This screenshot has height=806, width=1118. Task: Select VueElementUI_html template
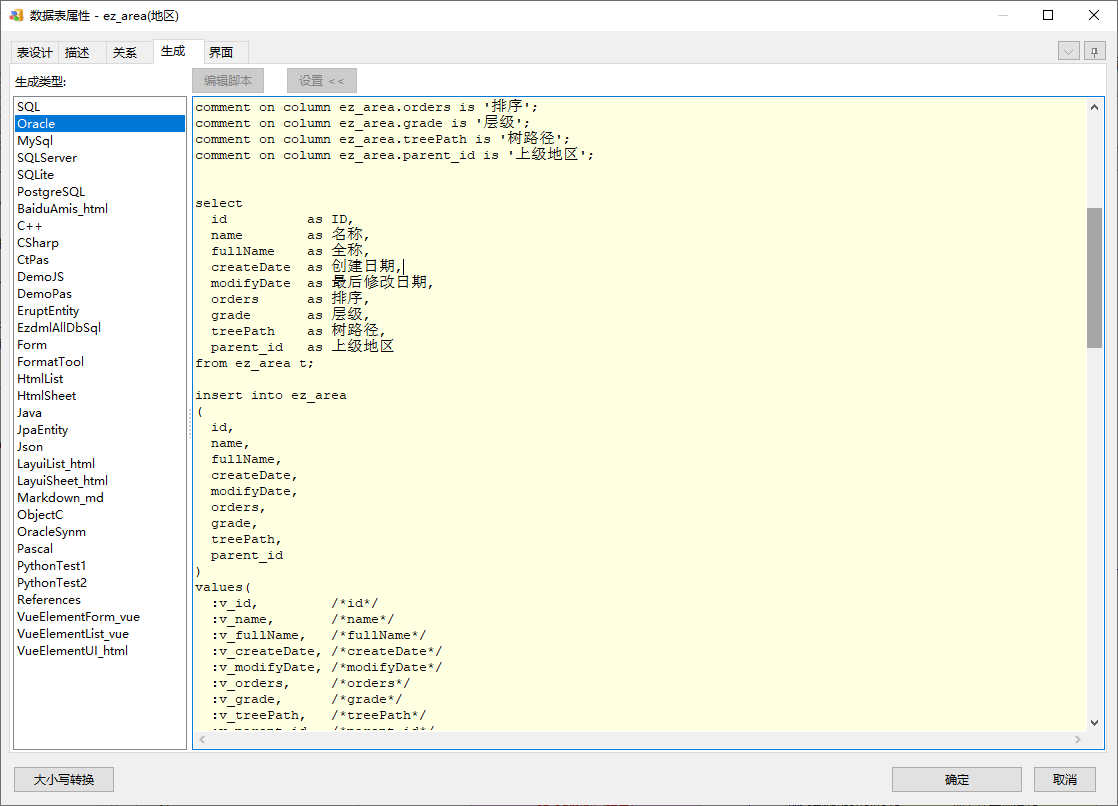click(x=100, y=651)
